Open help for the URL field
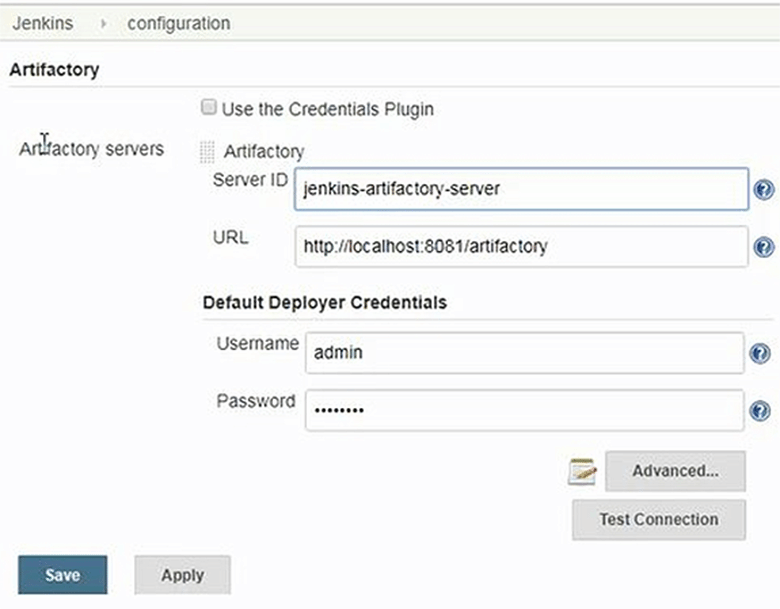780x609 pixels. (764, 247)
